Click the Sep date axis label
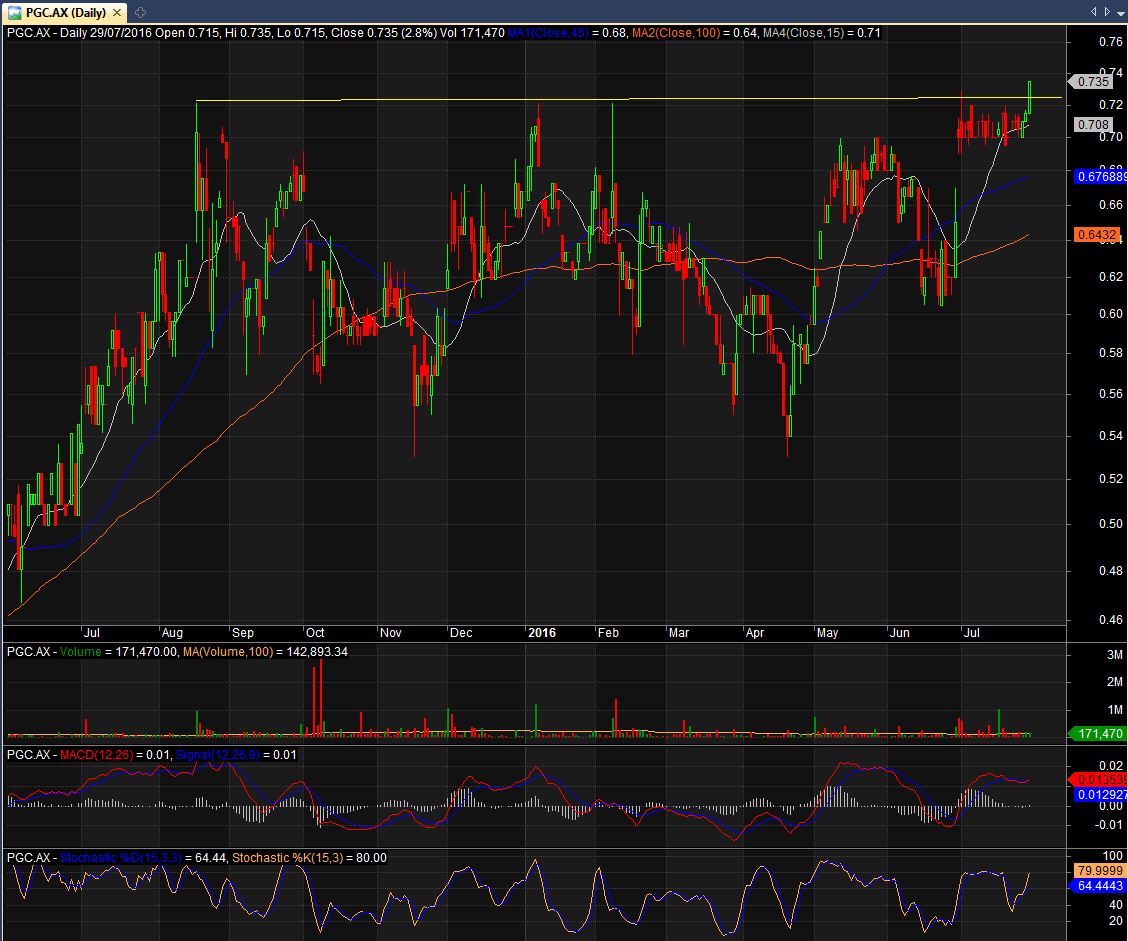1128x941 pixels. (x=242, y=633)
